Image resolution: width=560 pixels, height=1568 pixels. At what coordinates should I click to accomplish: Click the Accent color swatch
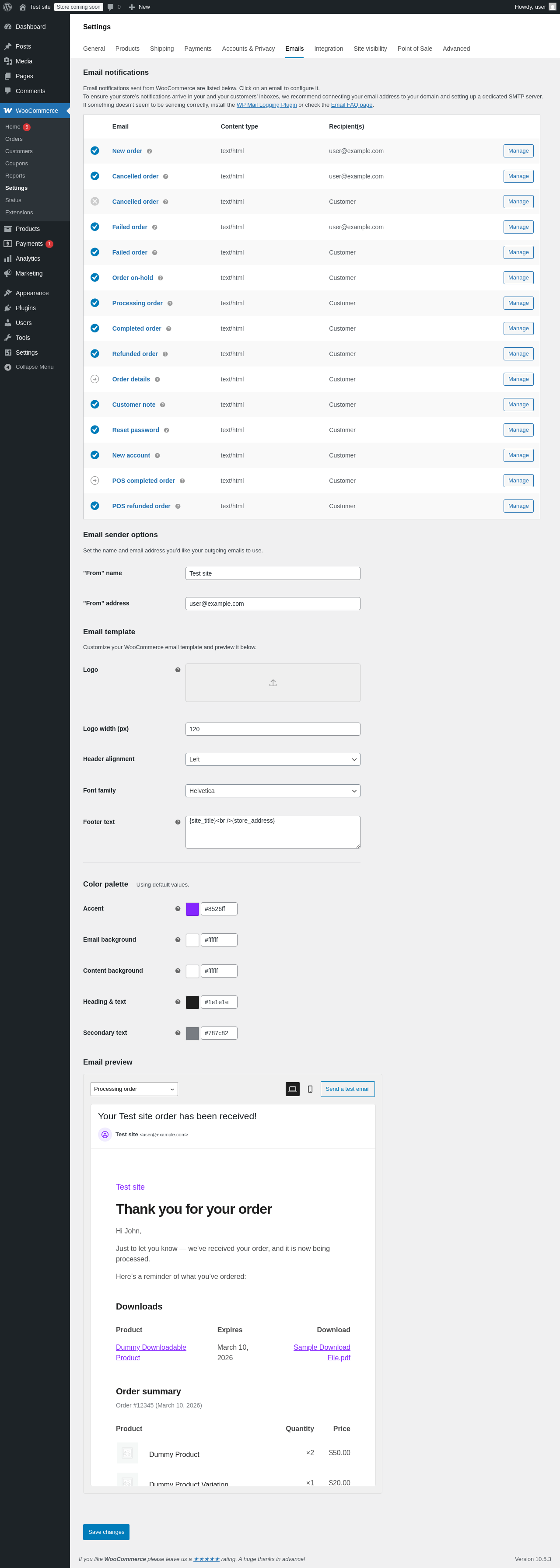[x=192, y=909]
